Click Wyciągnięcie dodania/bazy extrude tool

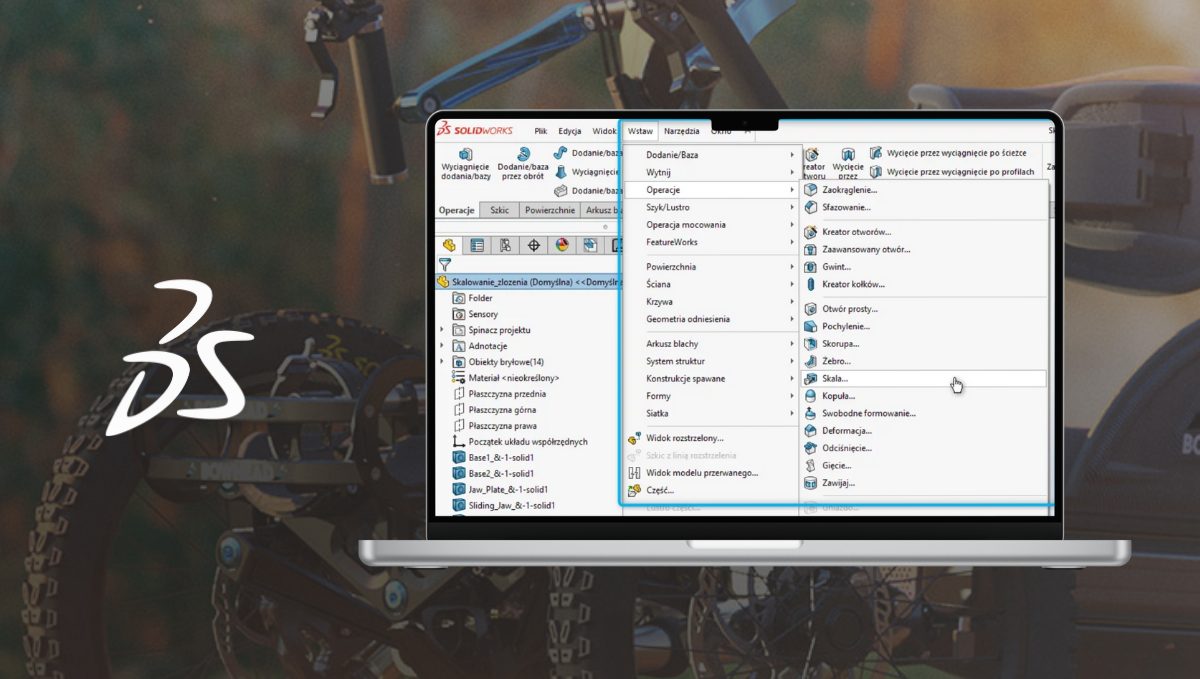pos(465,165)
